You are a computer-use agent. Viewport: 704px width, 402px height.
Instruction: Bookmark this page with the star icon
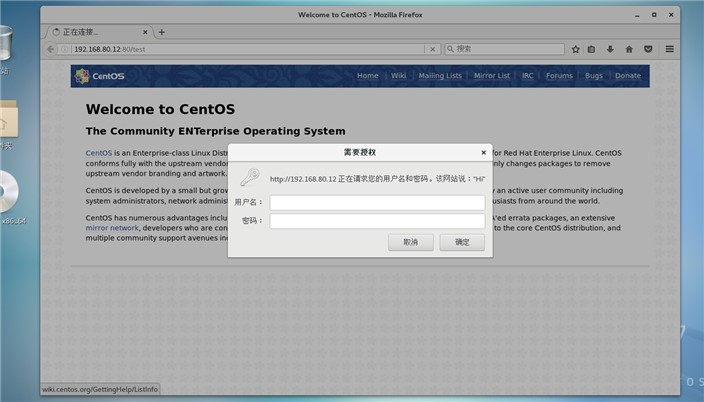[x=576, y=49]
